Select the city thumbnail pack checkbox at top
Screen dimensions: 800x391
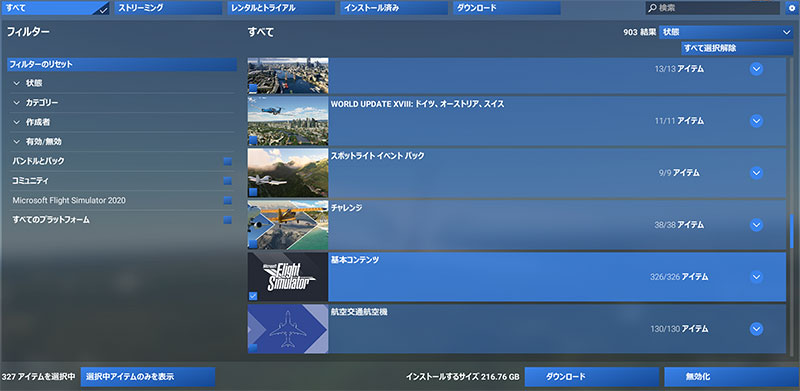click(253, 88)
